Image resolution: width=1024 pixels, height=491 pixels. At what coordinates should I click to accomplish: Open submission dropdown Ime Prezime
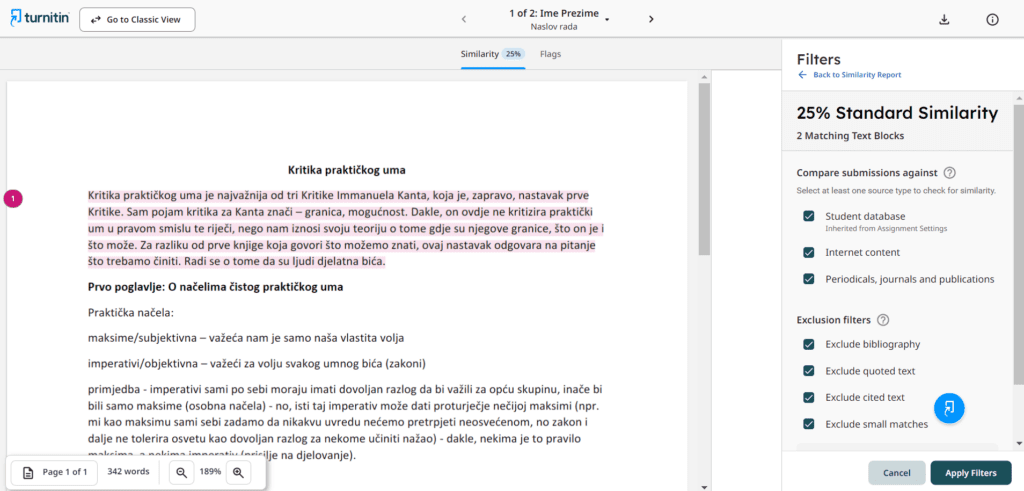607,20
